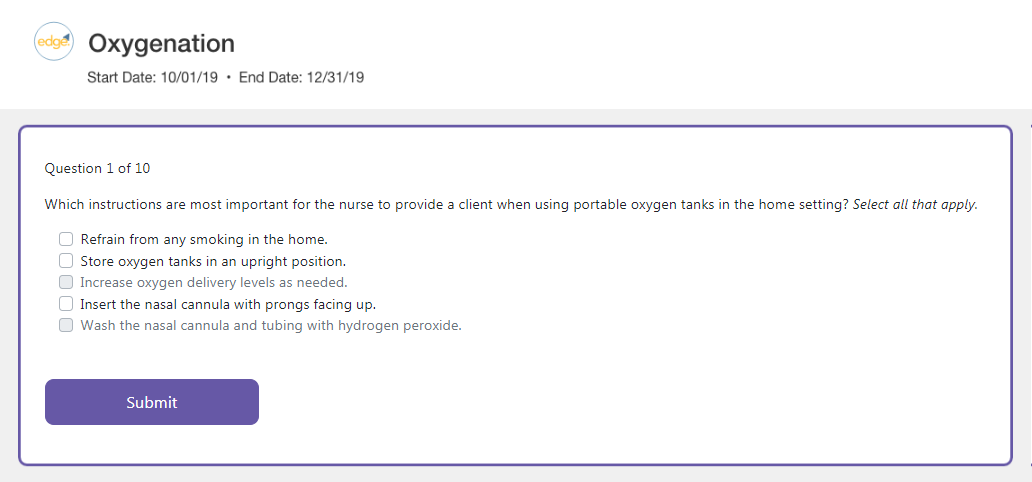Click the edge logo icon

[x=53, y=42]
